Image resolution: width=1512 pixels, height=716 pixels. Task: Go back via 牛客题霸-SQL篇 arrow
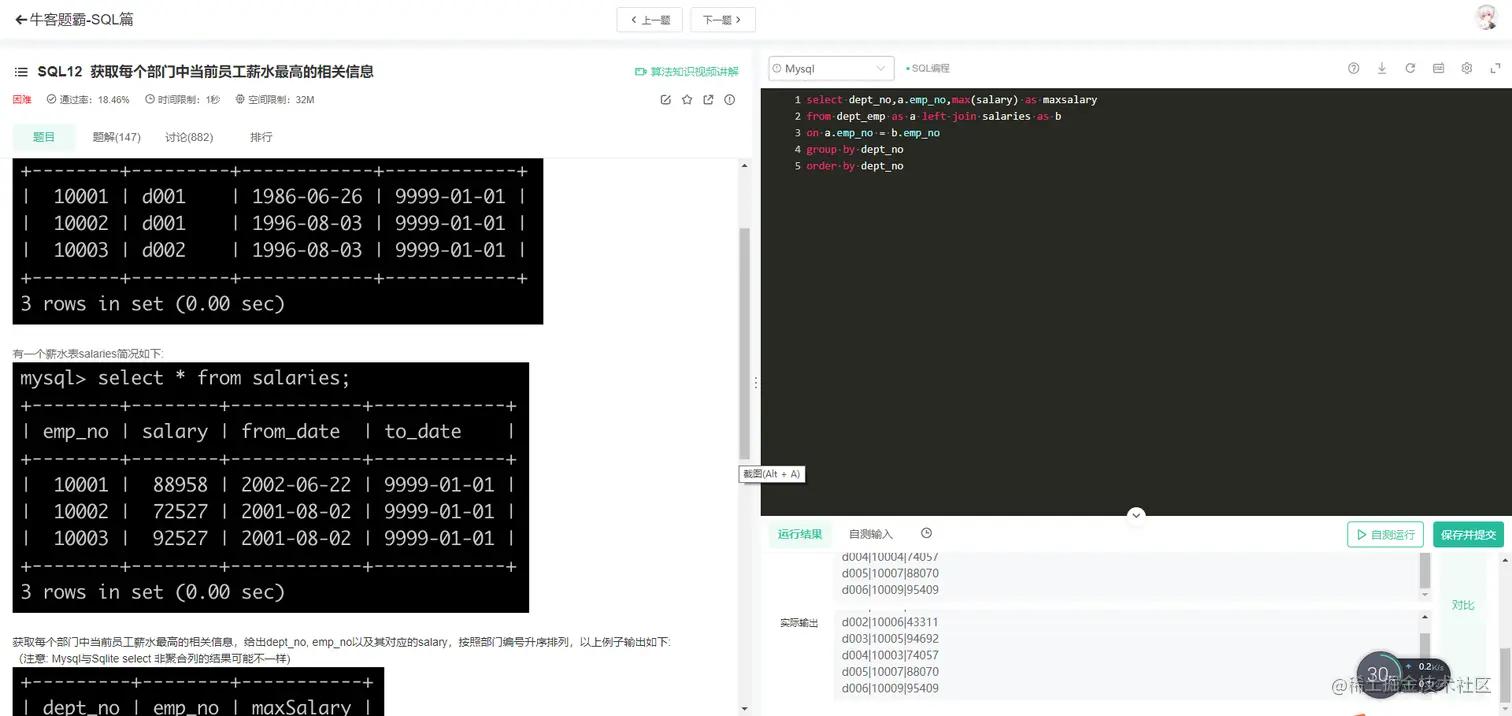(x=20, y=19)
